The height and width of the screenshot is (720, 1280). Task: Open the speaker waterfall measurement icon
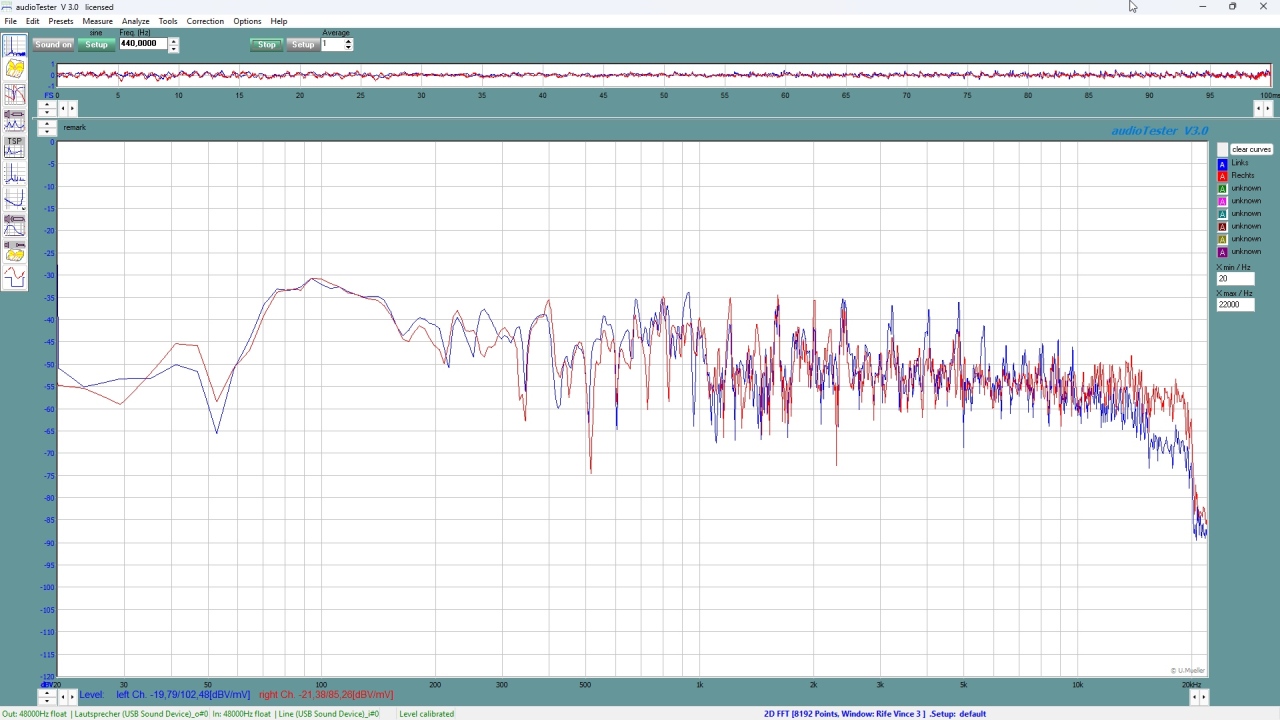coord(15,251)
